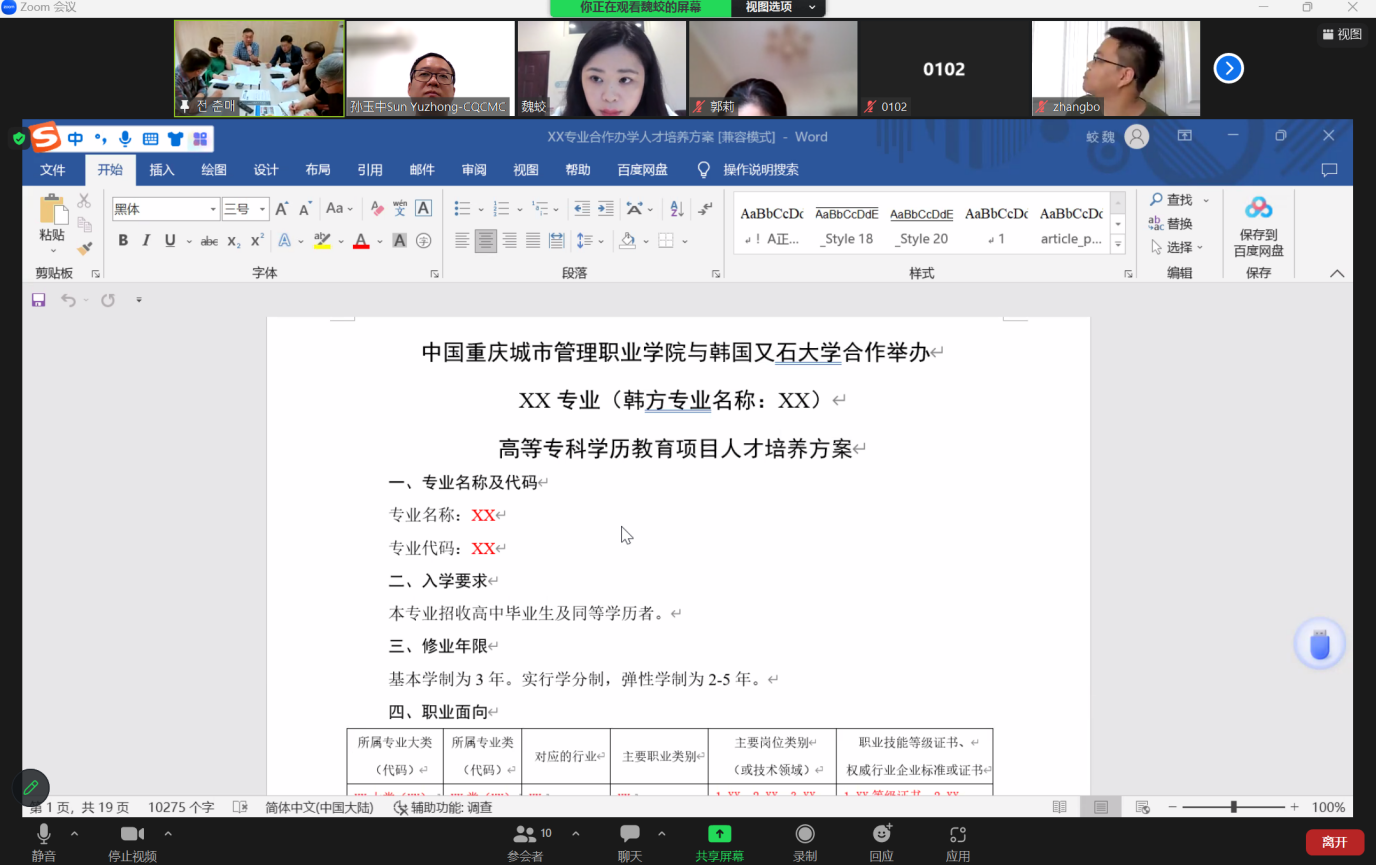Click the red 离开 button

click(x=1334, y=842)
